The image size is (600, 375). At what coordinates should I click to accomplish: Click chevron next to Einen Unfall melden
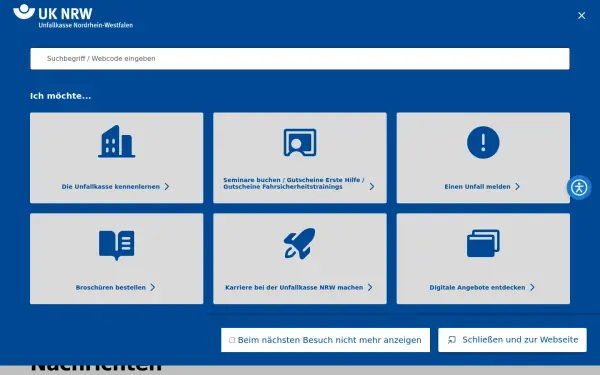[x=517, y=186]
